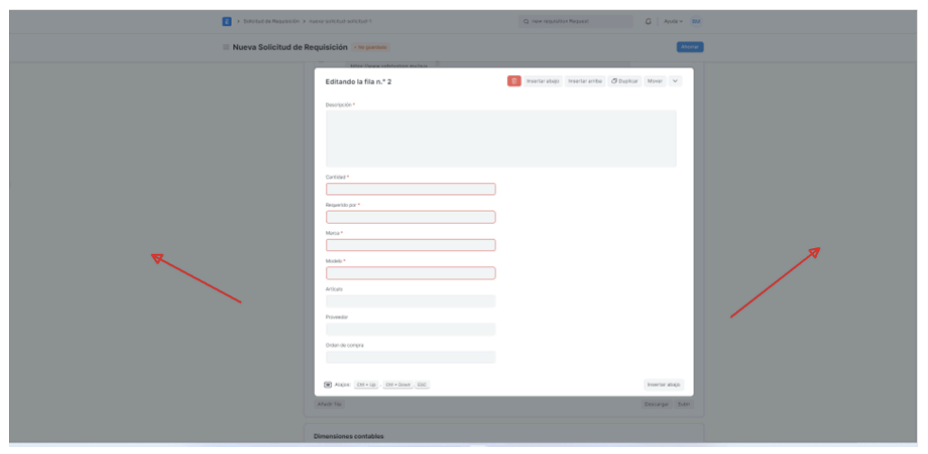Click into the Modelo field
Viewport: 928px width, 454px height.
[410, 273]
